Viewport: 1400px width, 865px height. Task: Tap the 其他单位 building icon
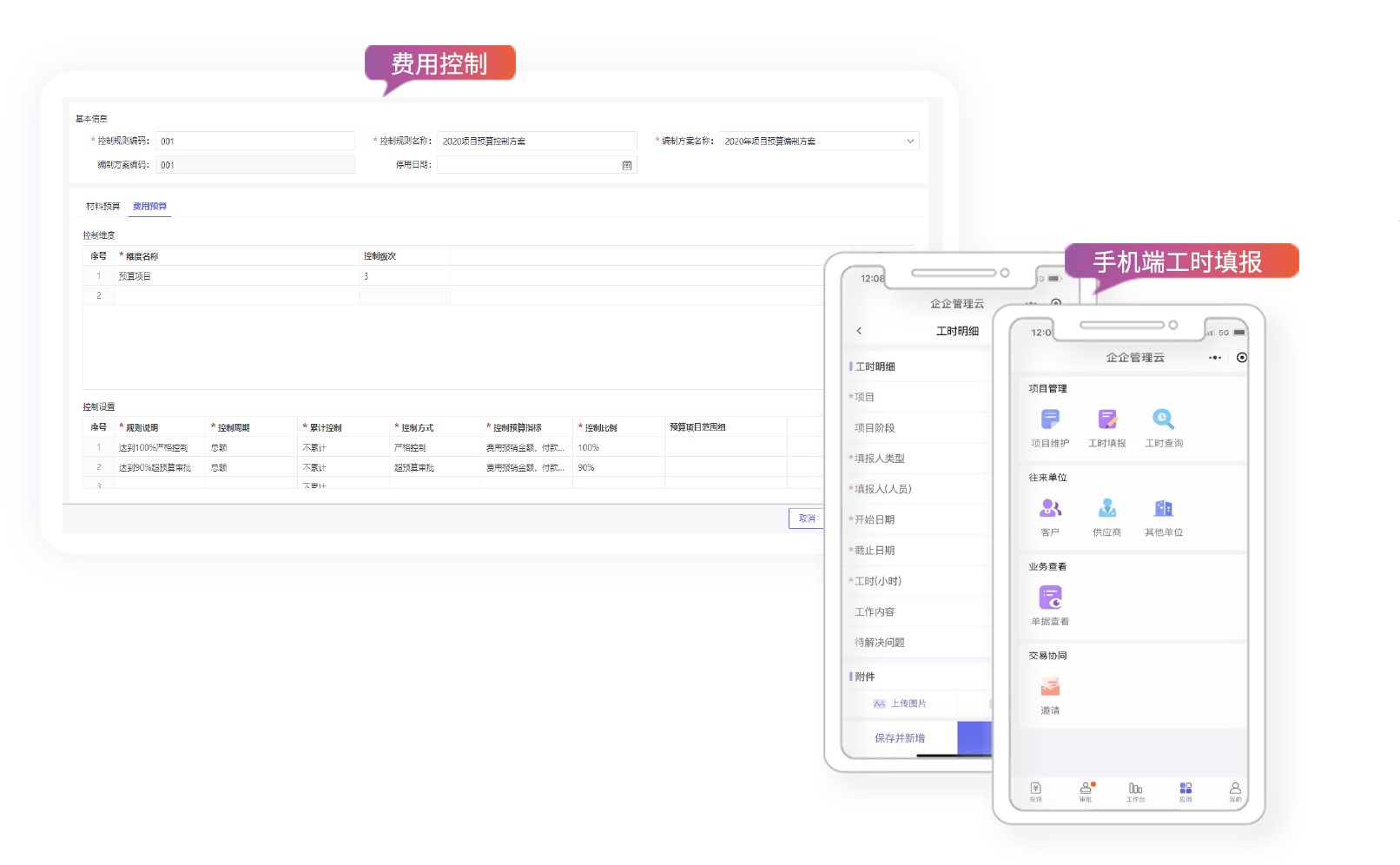pyautogui.click(x=1163, y=509)
